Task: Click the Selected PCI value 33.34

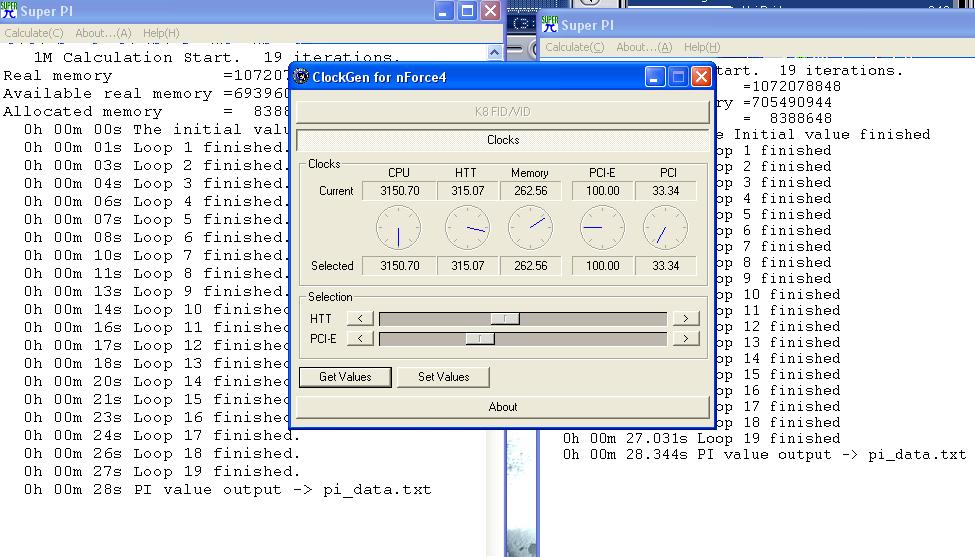Action: tap(665, 265)
